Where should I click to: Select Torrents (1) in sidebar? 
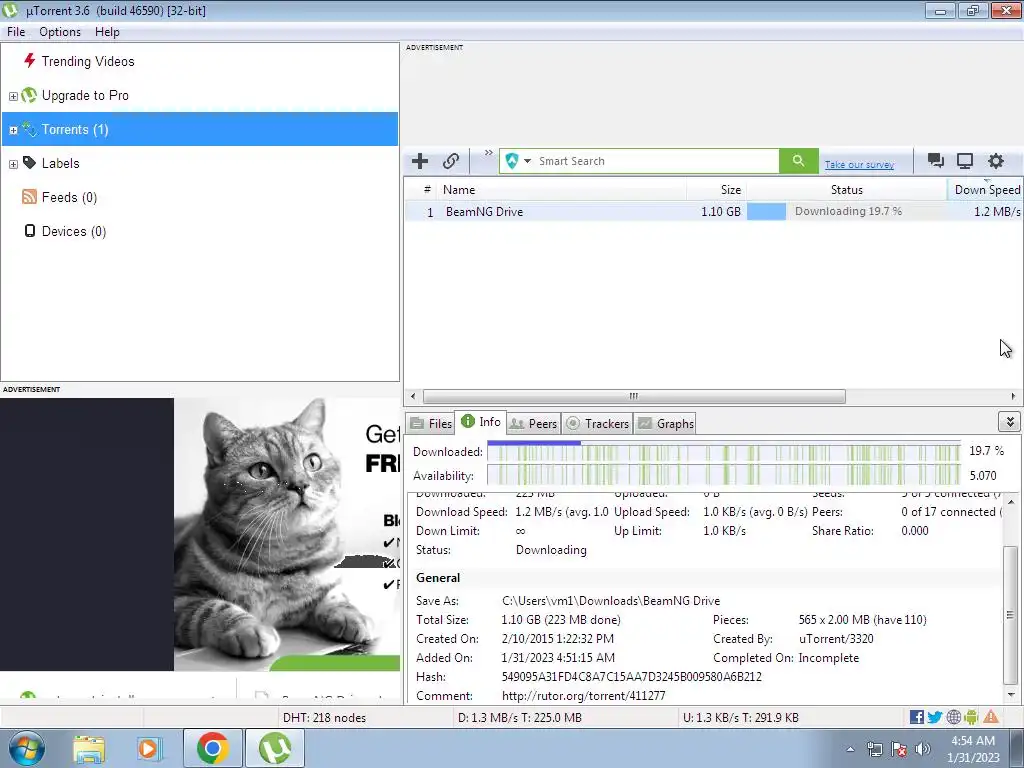pos(200,129)
